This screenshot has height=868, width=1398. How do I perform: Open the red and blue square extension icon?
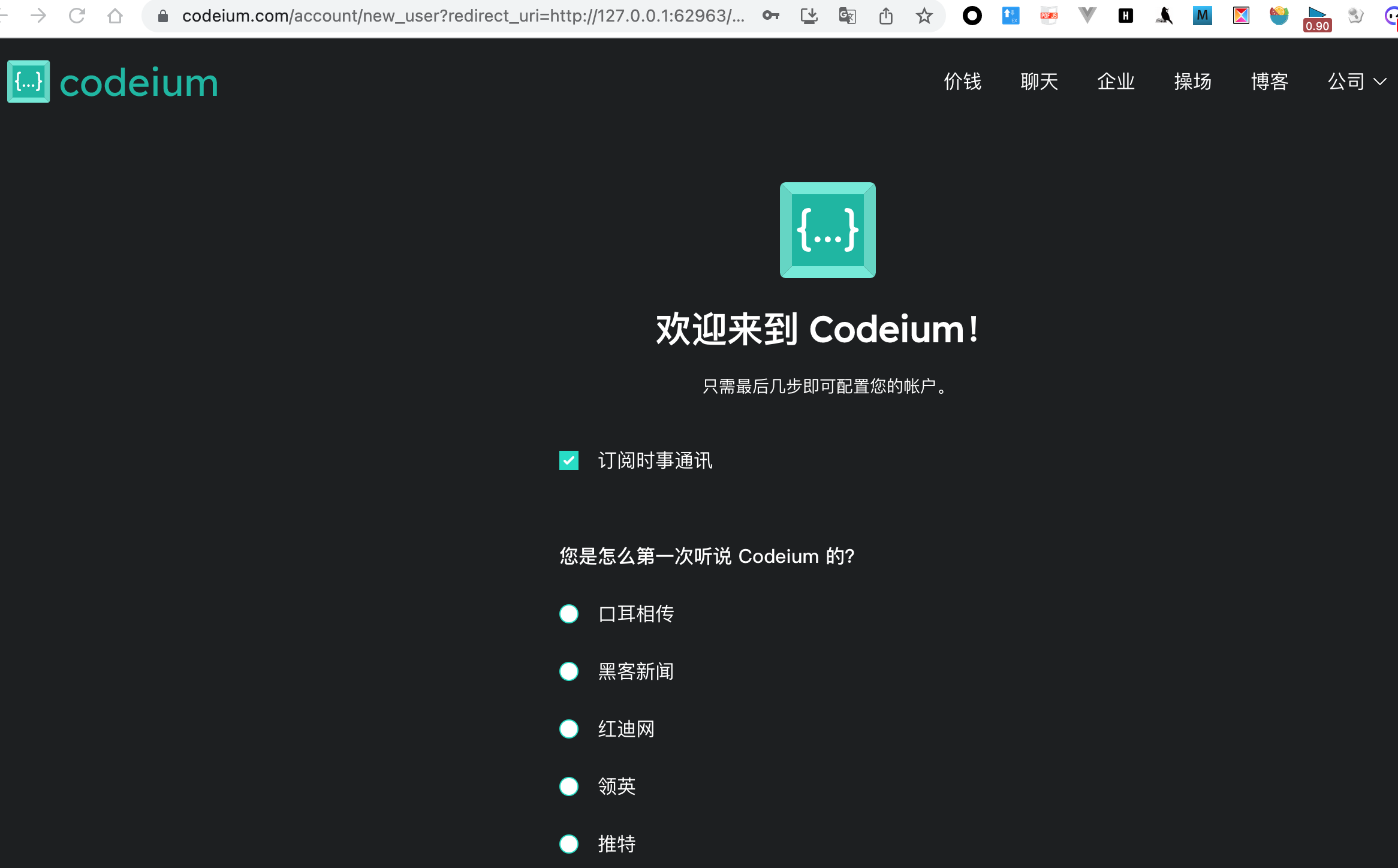click(1241, 16)
